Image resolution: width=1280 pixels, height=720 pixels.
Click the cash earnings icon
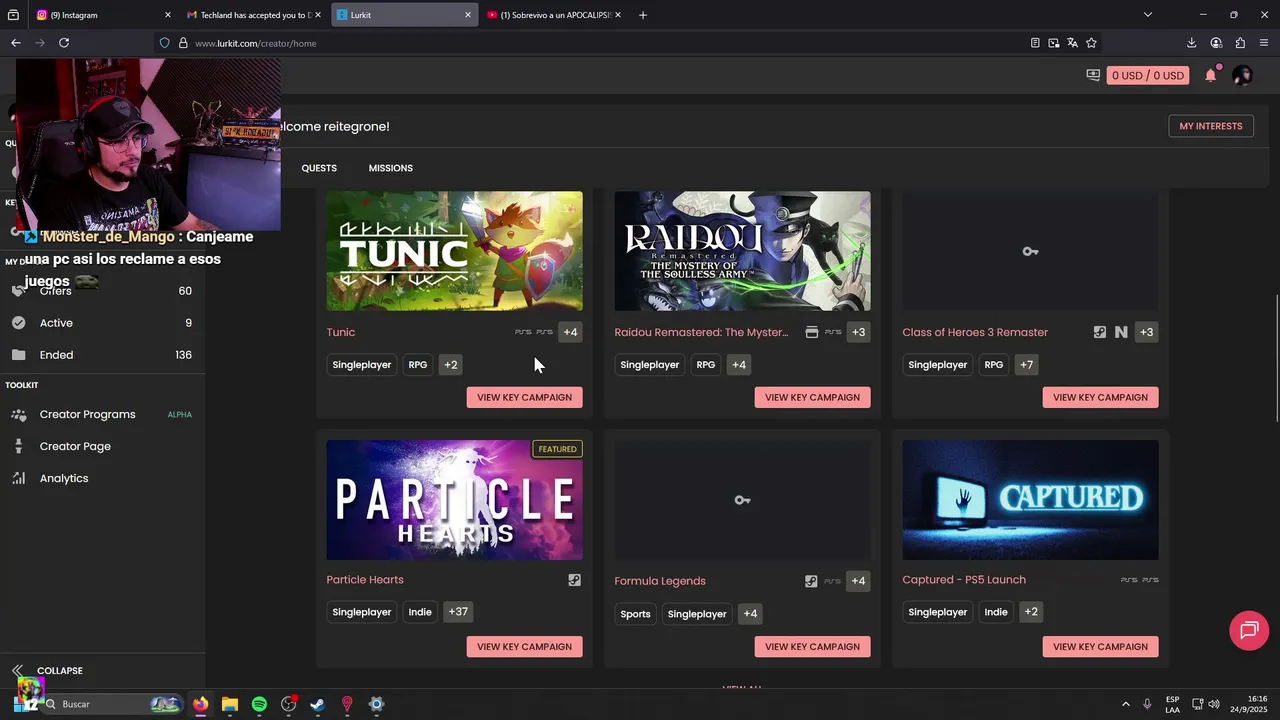[x=1093, y=75]
